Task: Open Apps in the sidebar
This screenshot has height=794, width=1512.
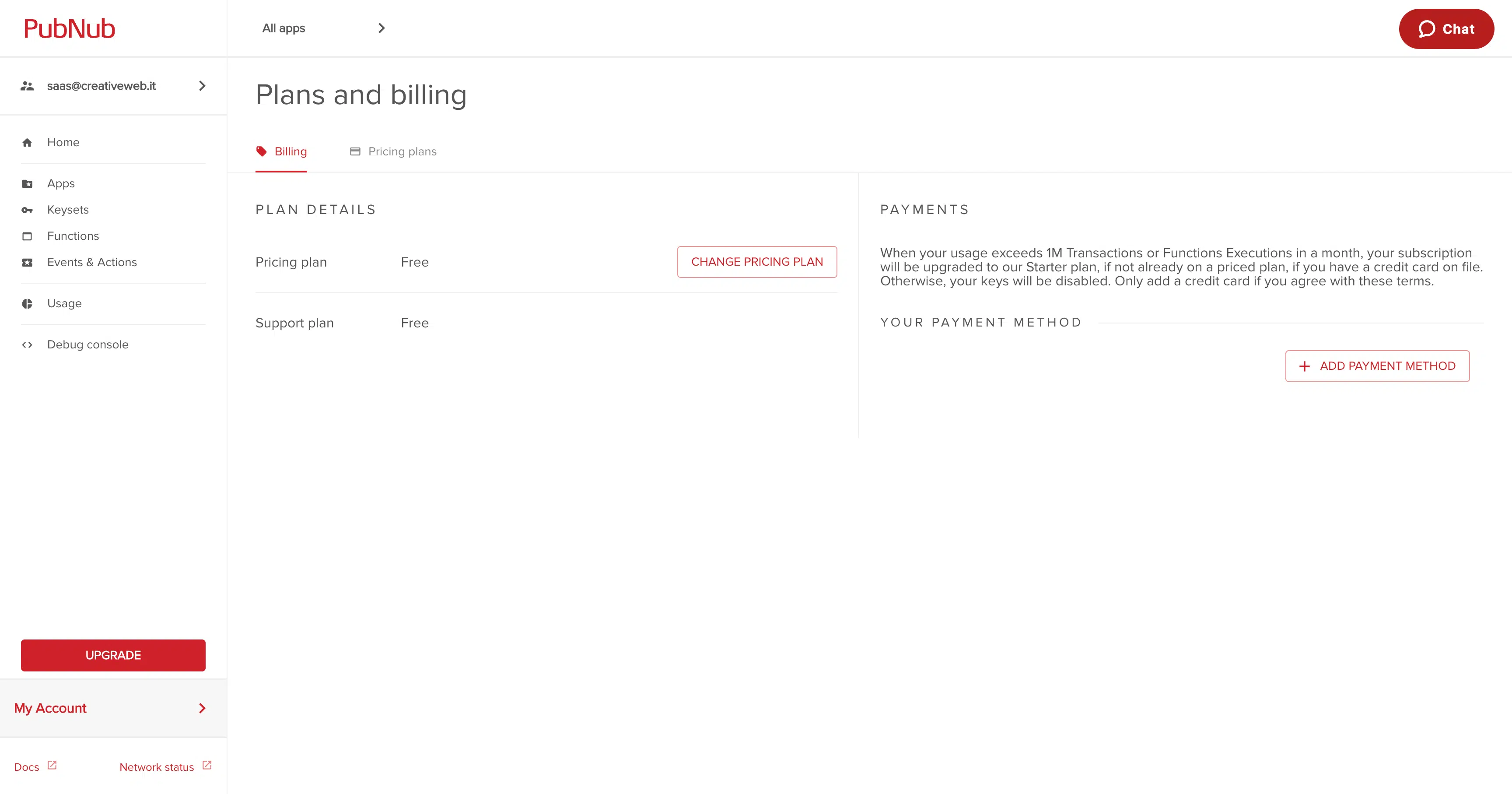Action: [113, 183]
